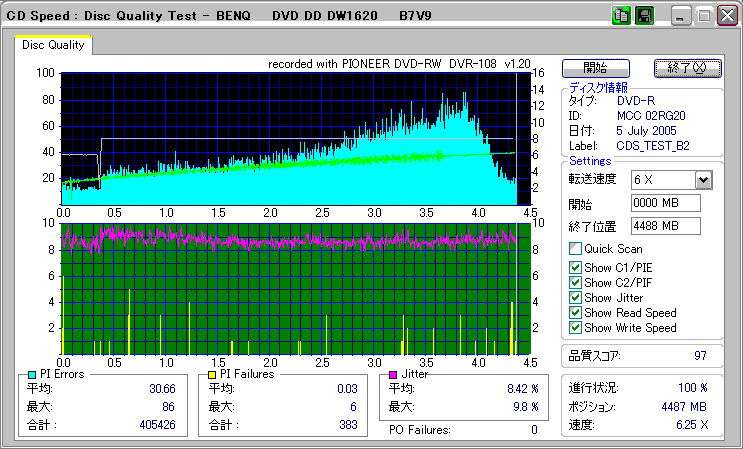
Task: Minimize the CD Speed window
Action: tap(681, 16)
